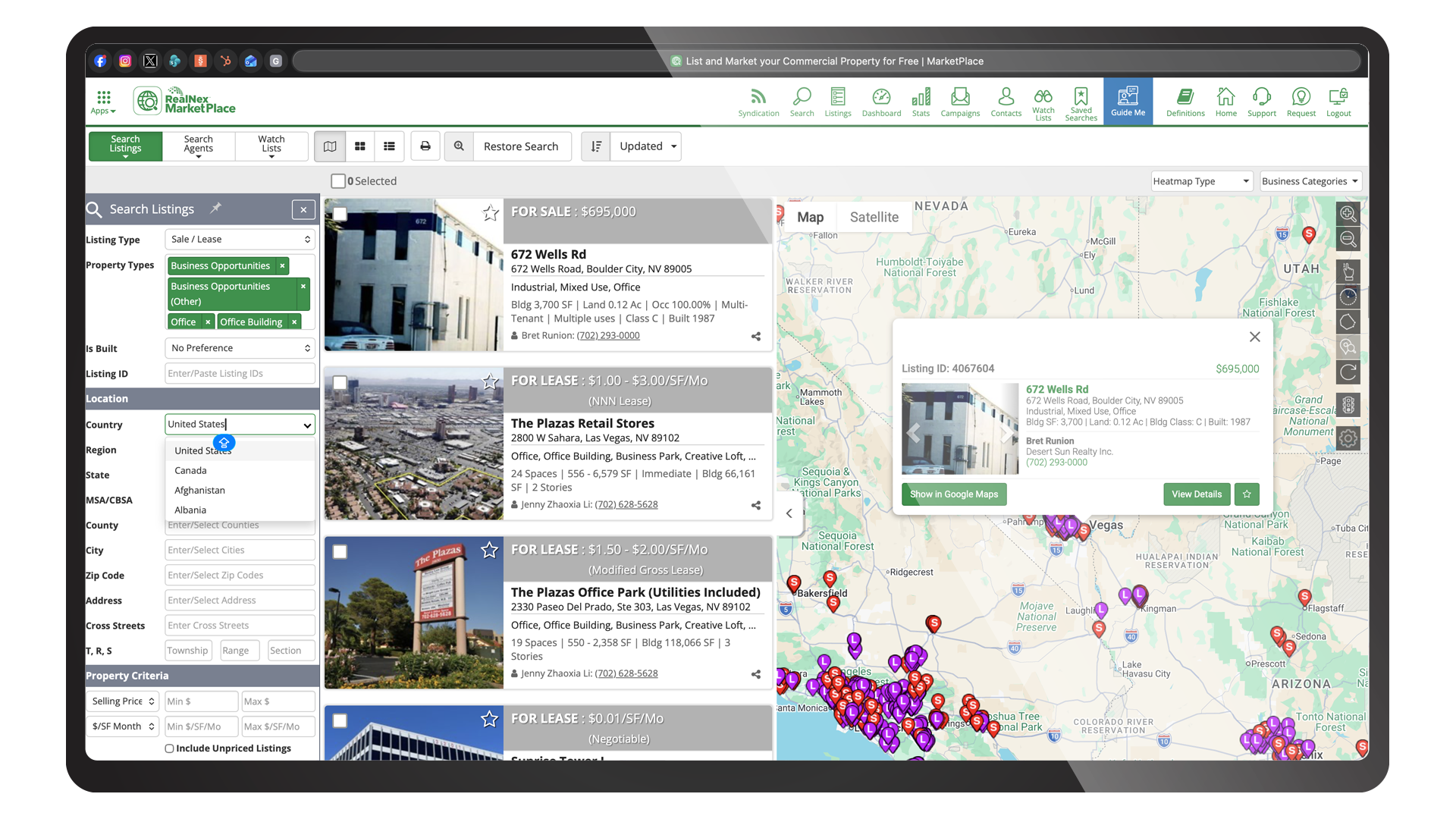Open the Business Categories dropdown

[1311, 181]
